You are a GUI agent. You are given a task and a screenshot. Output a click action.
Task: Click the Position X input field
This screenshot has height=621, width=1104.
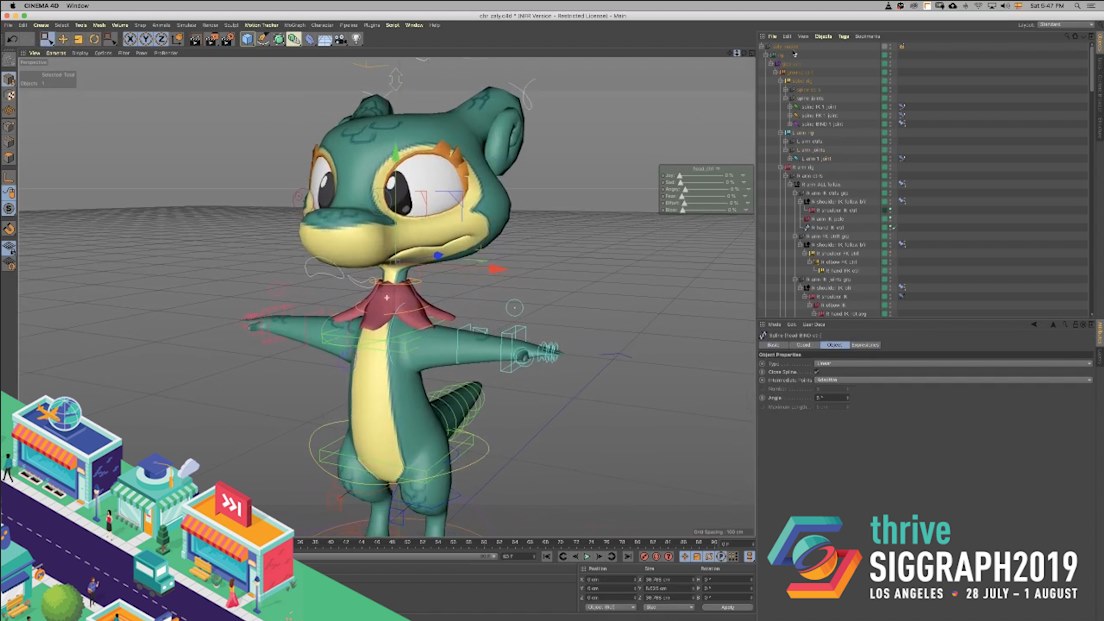pos(612,579)
